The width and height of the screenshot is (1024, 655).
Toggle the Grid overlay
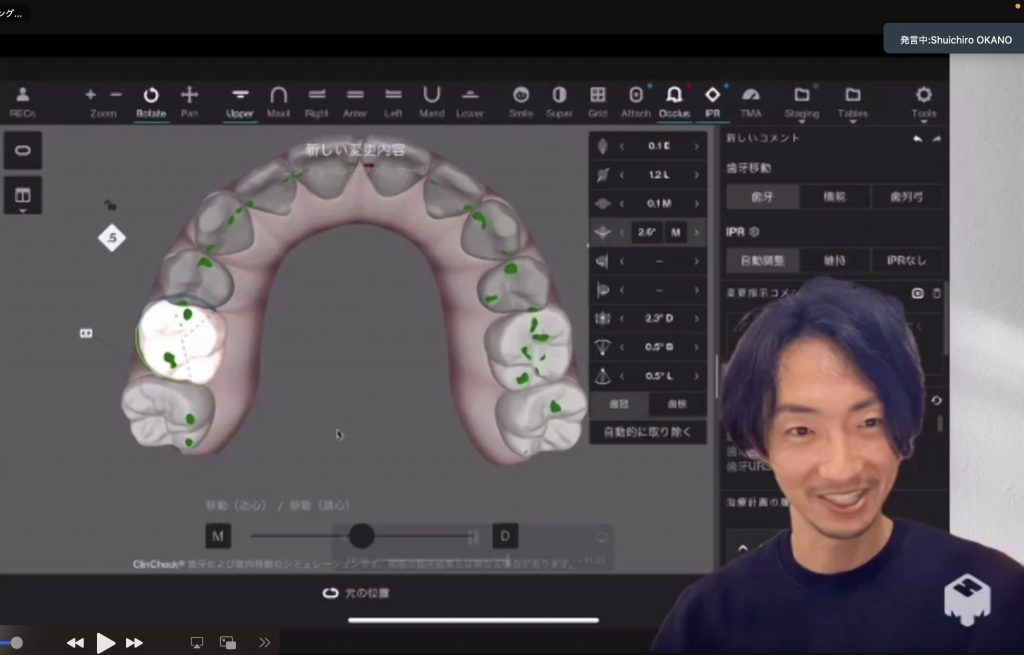point(598,102)
